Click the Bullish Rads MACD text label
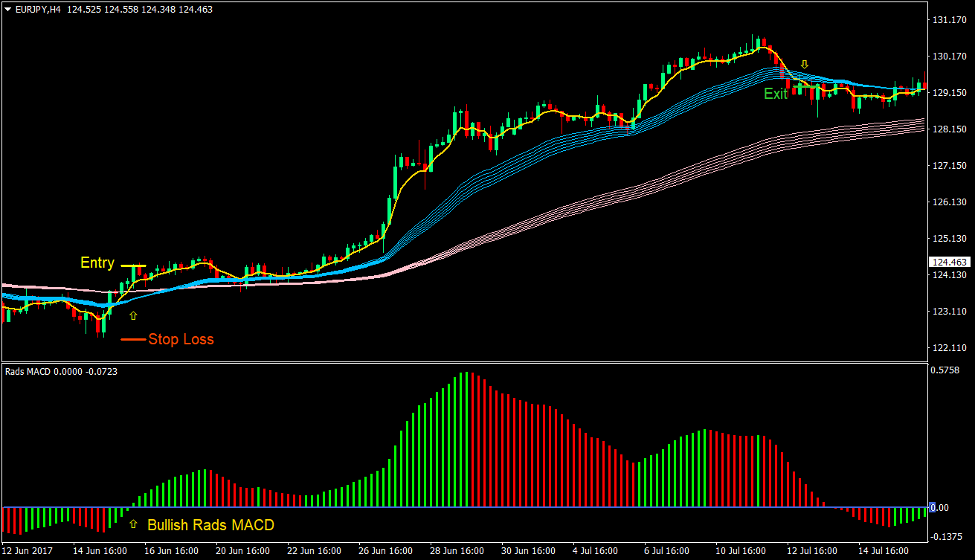 [211, 525]
